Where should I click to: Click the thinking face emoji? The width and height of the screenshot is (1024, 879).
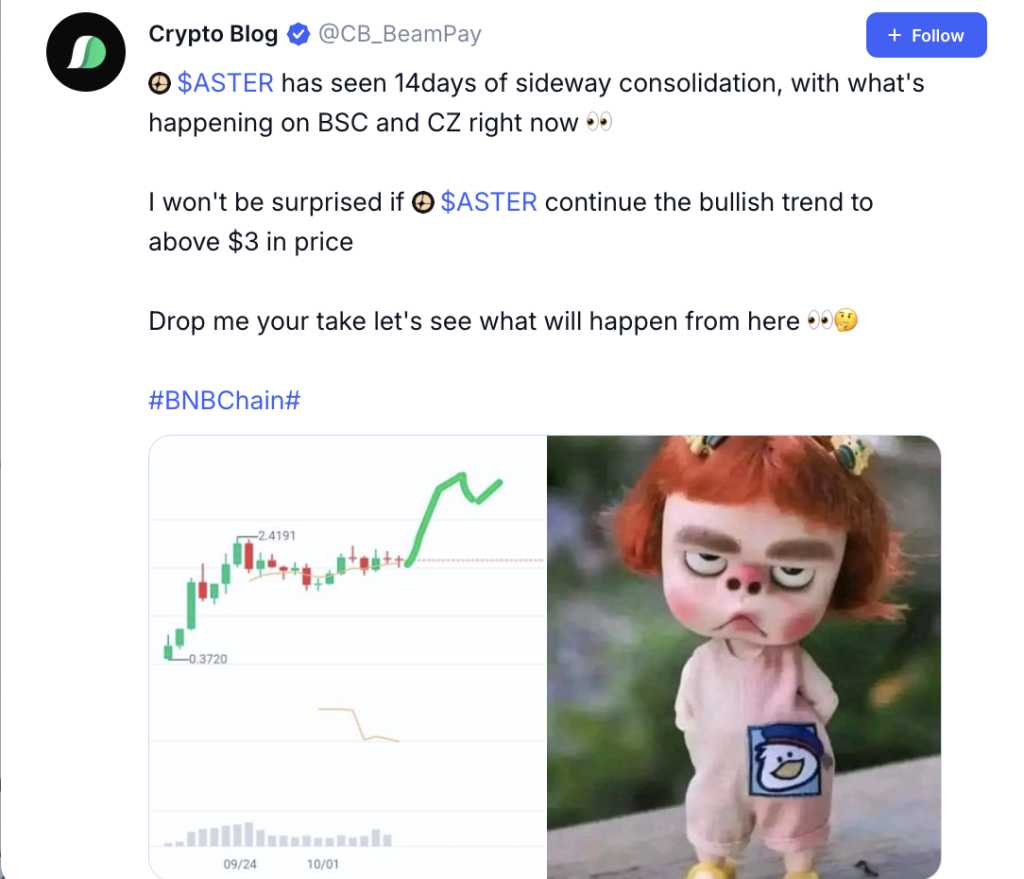846,322
